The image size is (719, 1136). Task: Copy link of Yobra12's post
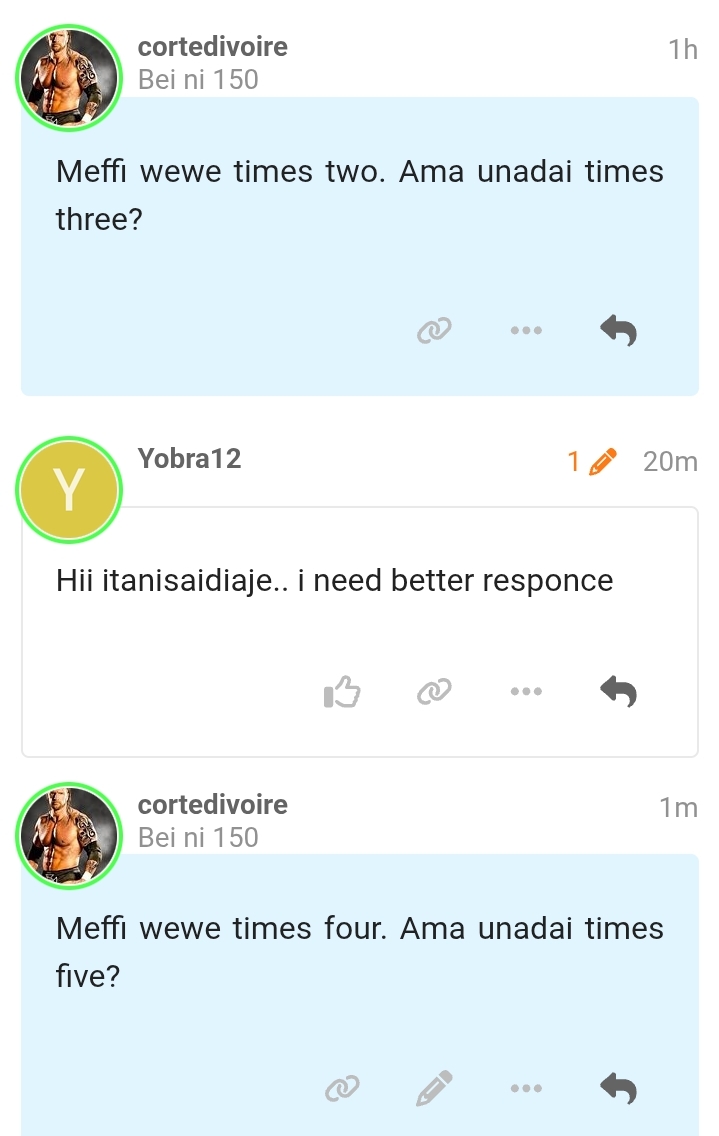[435, 691]
